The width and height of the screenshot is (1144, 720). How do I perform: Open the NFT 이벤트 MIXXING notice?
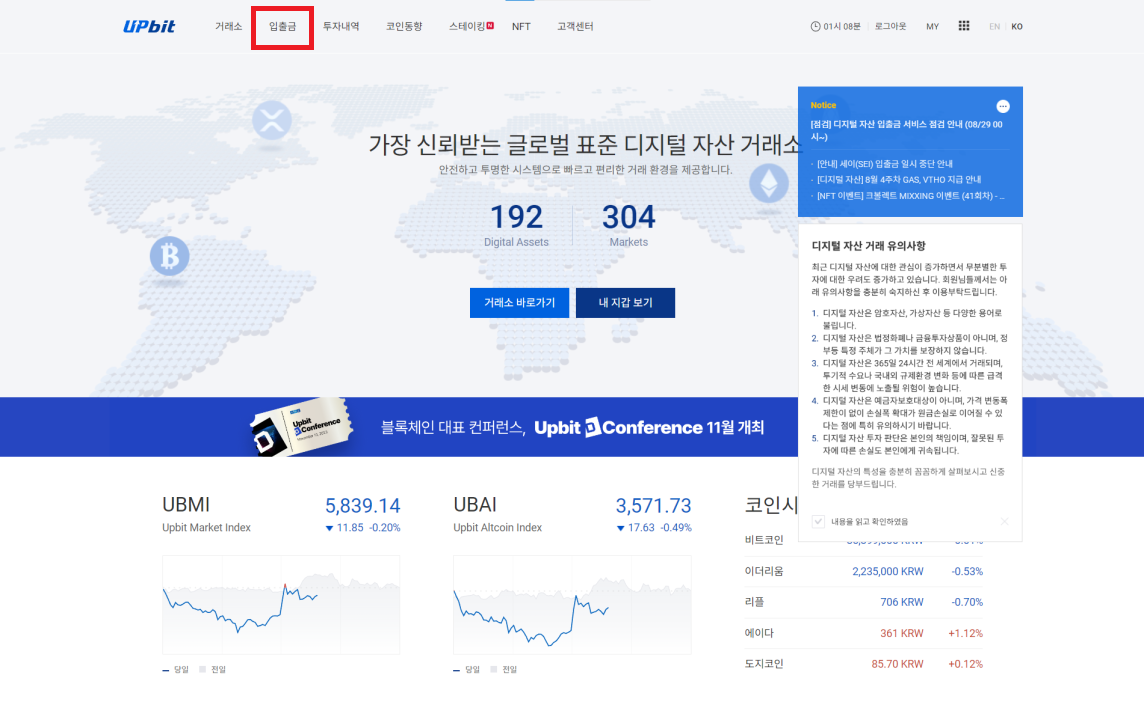click(911, 196)
